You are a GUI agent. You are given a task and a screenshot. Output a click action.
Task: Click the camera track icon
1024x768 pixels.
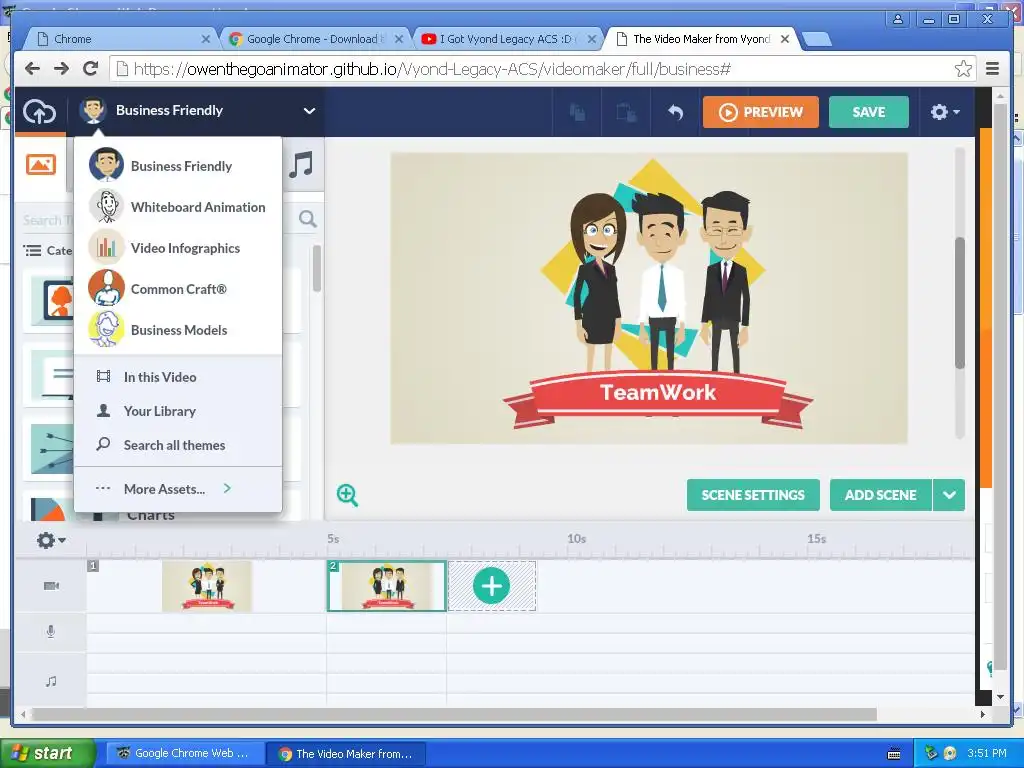click(x=51, y=586)
